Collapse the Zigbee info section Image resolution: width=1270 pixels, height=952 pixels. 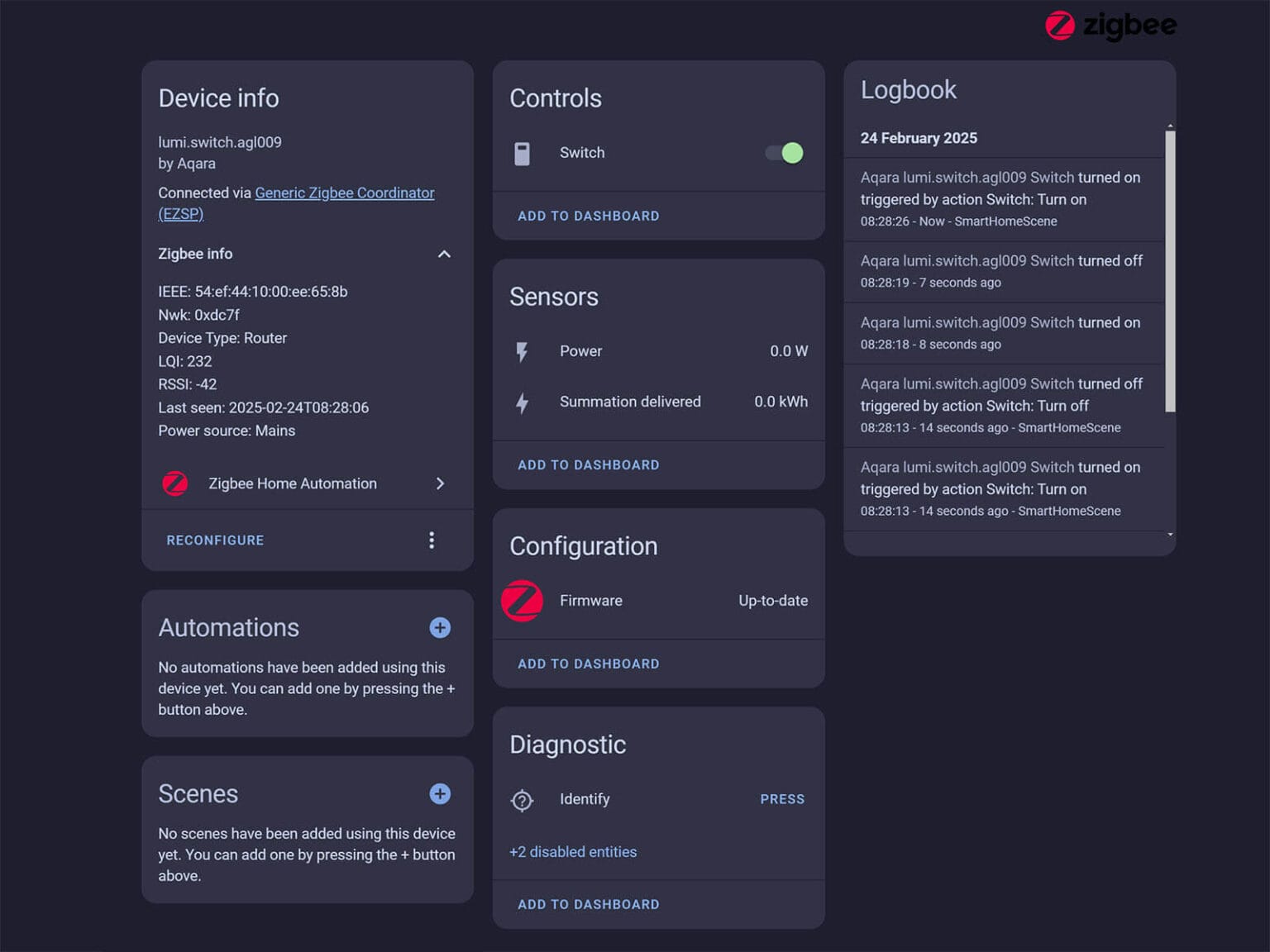tap(444, 255)
